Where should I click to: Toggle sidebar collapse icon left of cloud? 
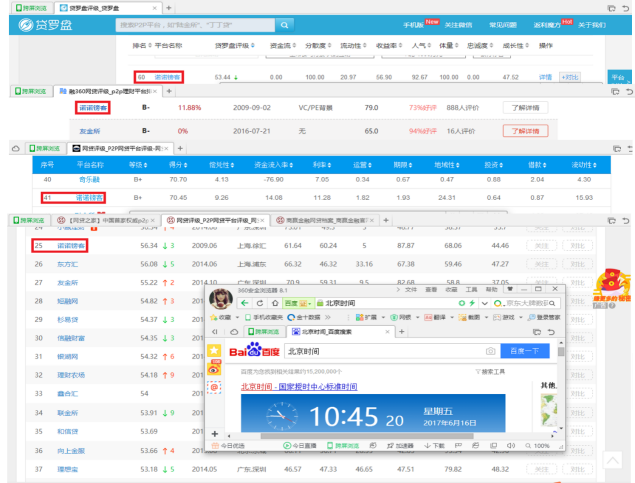click(x=215, y=332)
